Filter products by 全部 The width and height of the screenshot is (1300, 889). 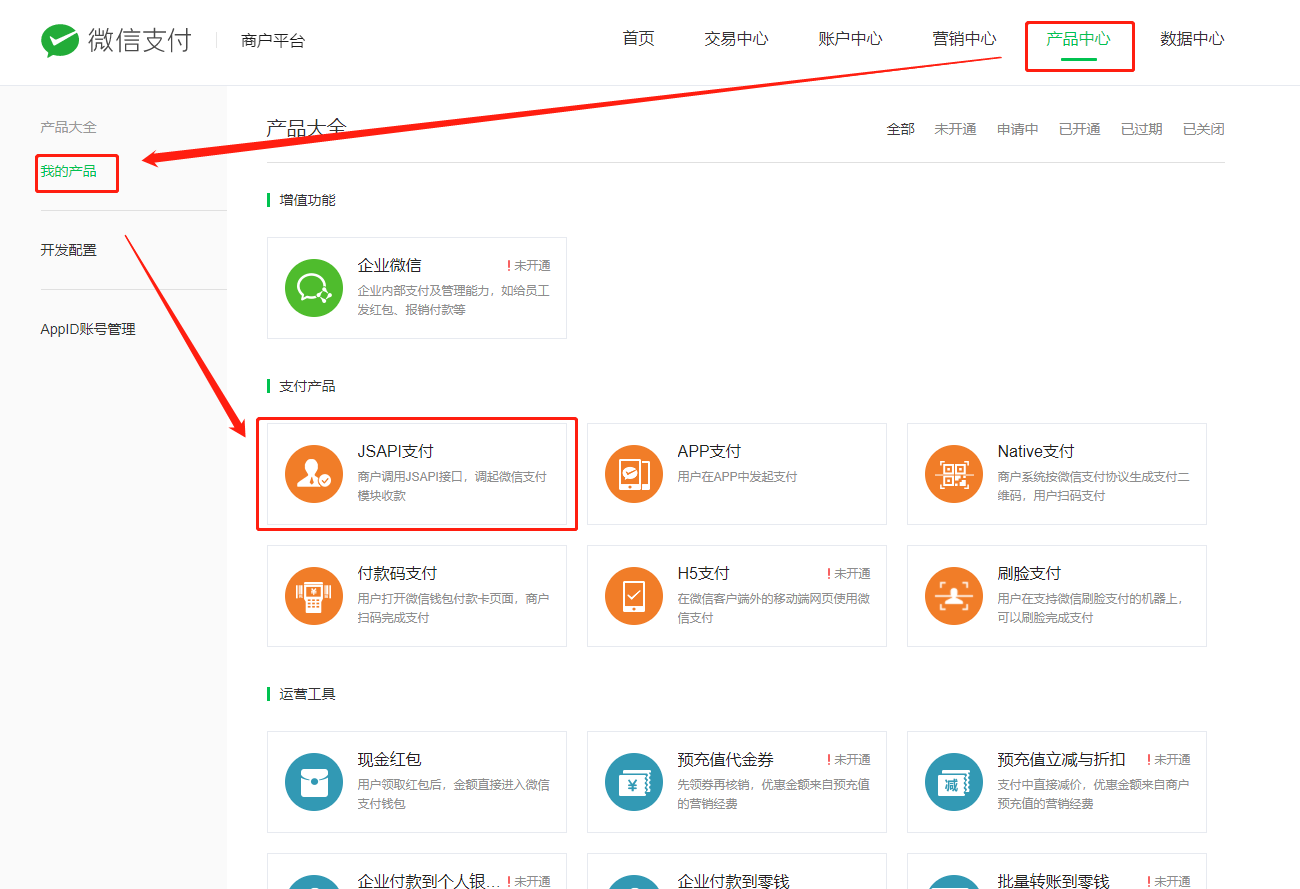coord(900,129)
